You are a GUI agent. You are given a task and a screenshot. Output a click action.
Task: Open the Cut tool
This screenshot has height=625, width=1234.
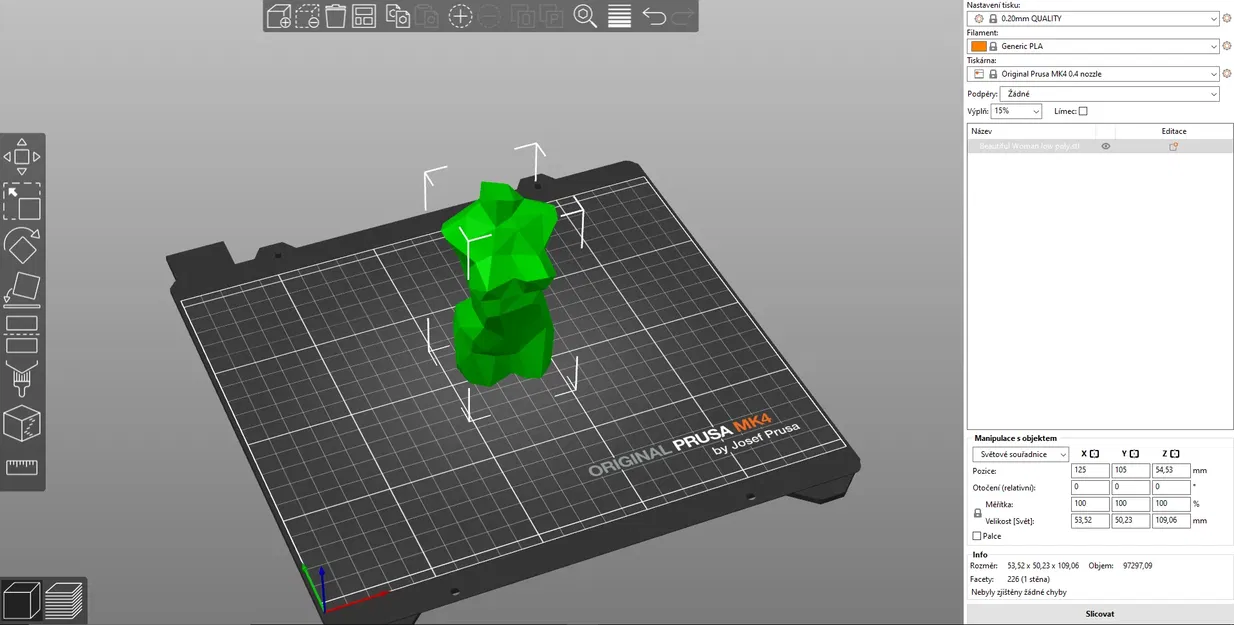coord(22,335)
